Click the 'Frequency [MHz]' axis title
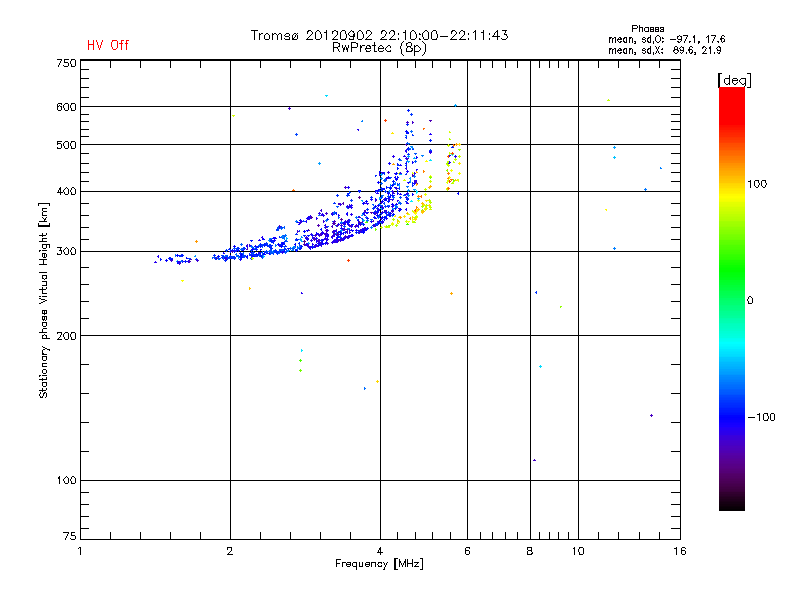Viewport: 800px width, 600px height. pos(379,564)
